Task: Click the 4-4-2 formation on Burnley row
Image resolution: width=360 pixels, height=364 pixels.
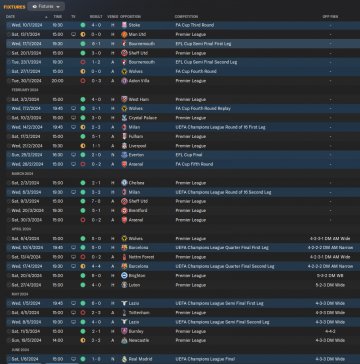Action: [x=331, y=331]
